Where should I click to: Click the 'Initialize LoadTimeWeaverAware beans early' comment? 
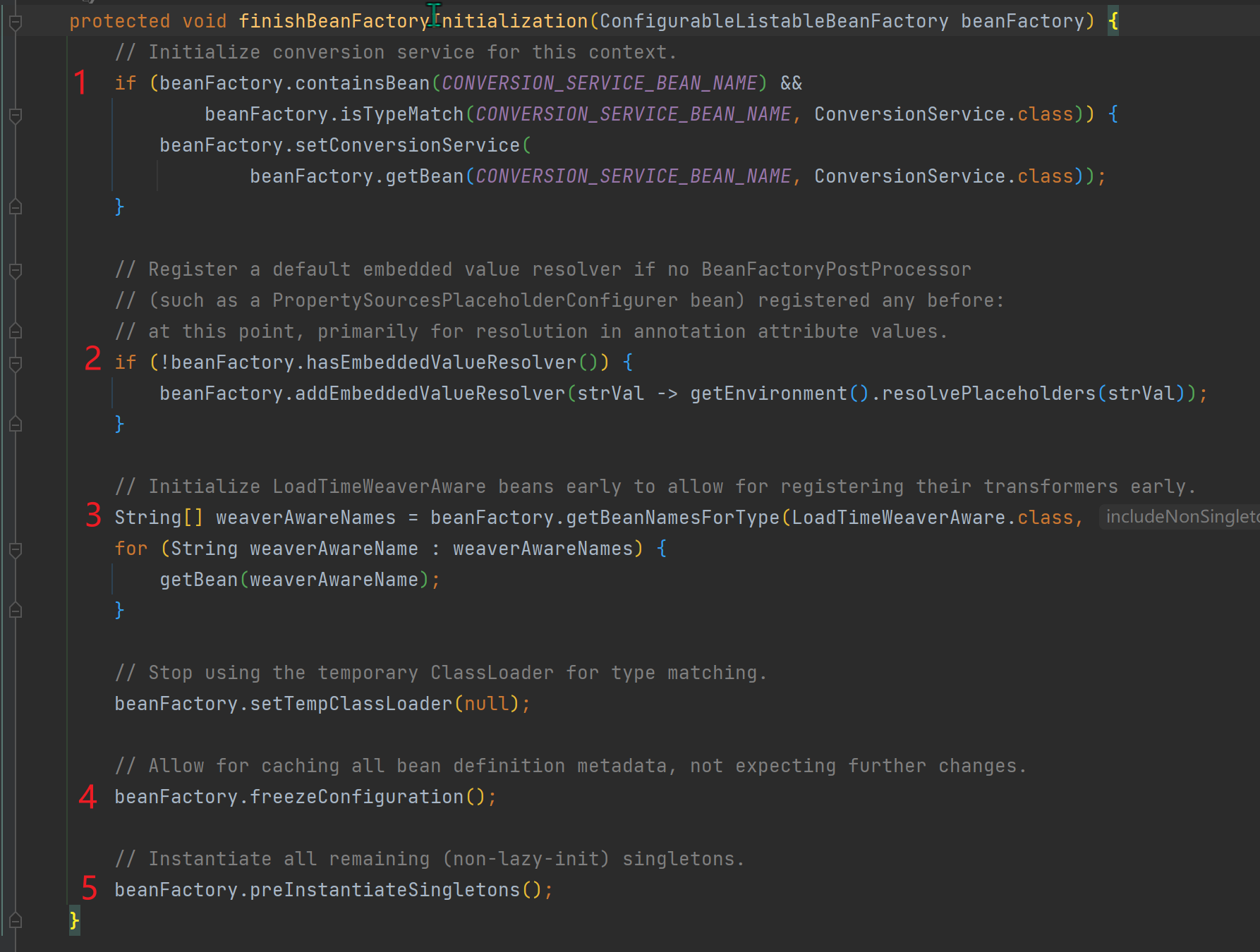(x=655, y=487)
